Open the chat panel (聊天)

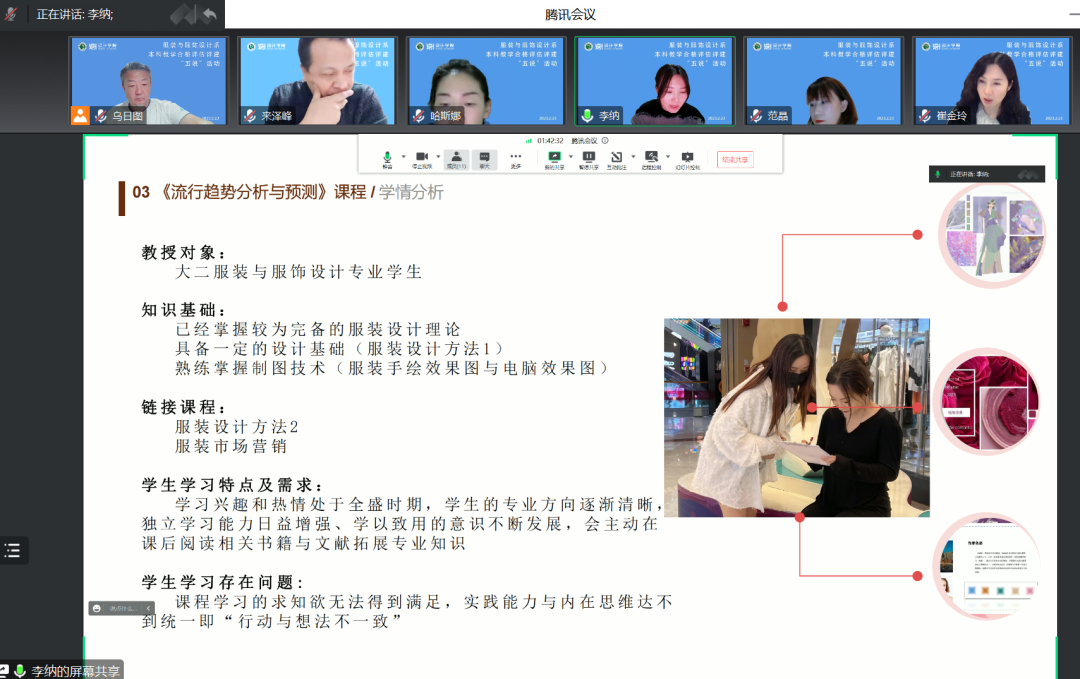[485, 157]
